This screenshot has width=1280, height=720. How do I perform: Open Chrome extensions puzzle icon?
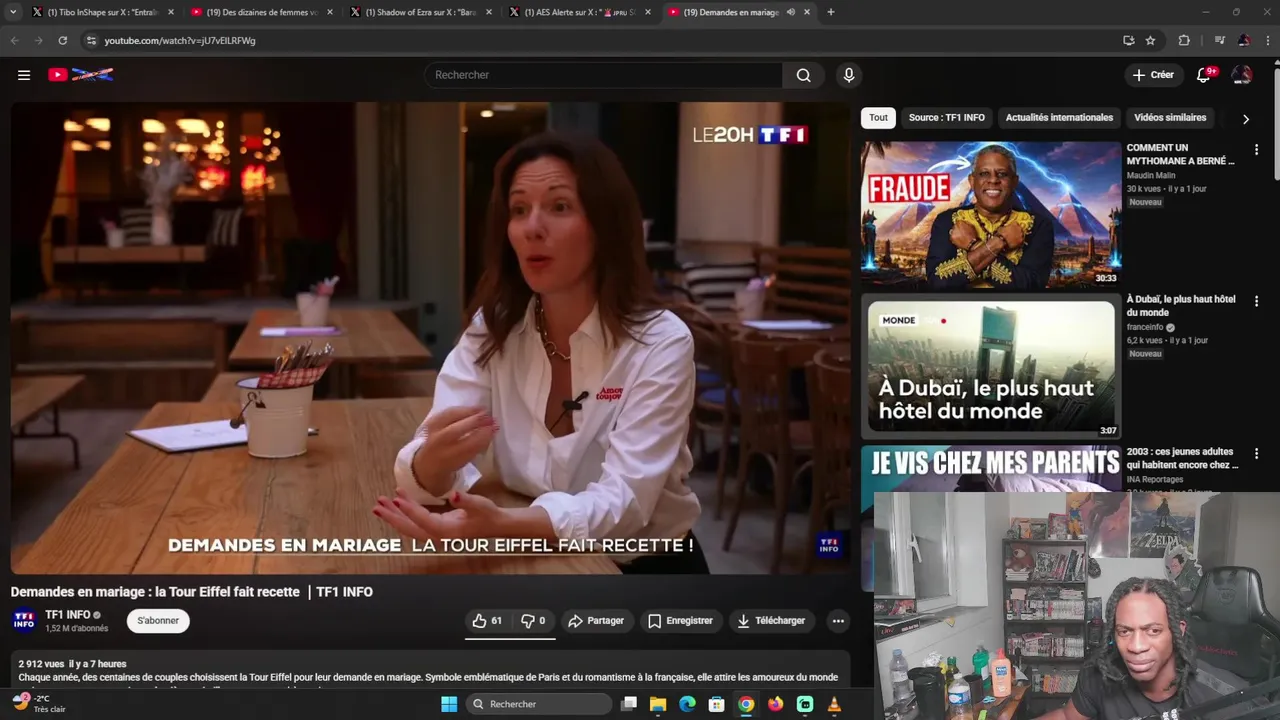pyautogui.click(x=1184, y=40)
